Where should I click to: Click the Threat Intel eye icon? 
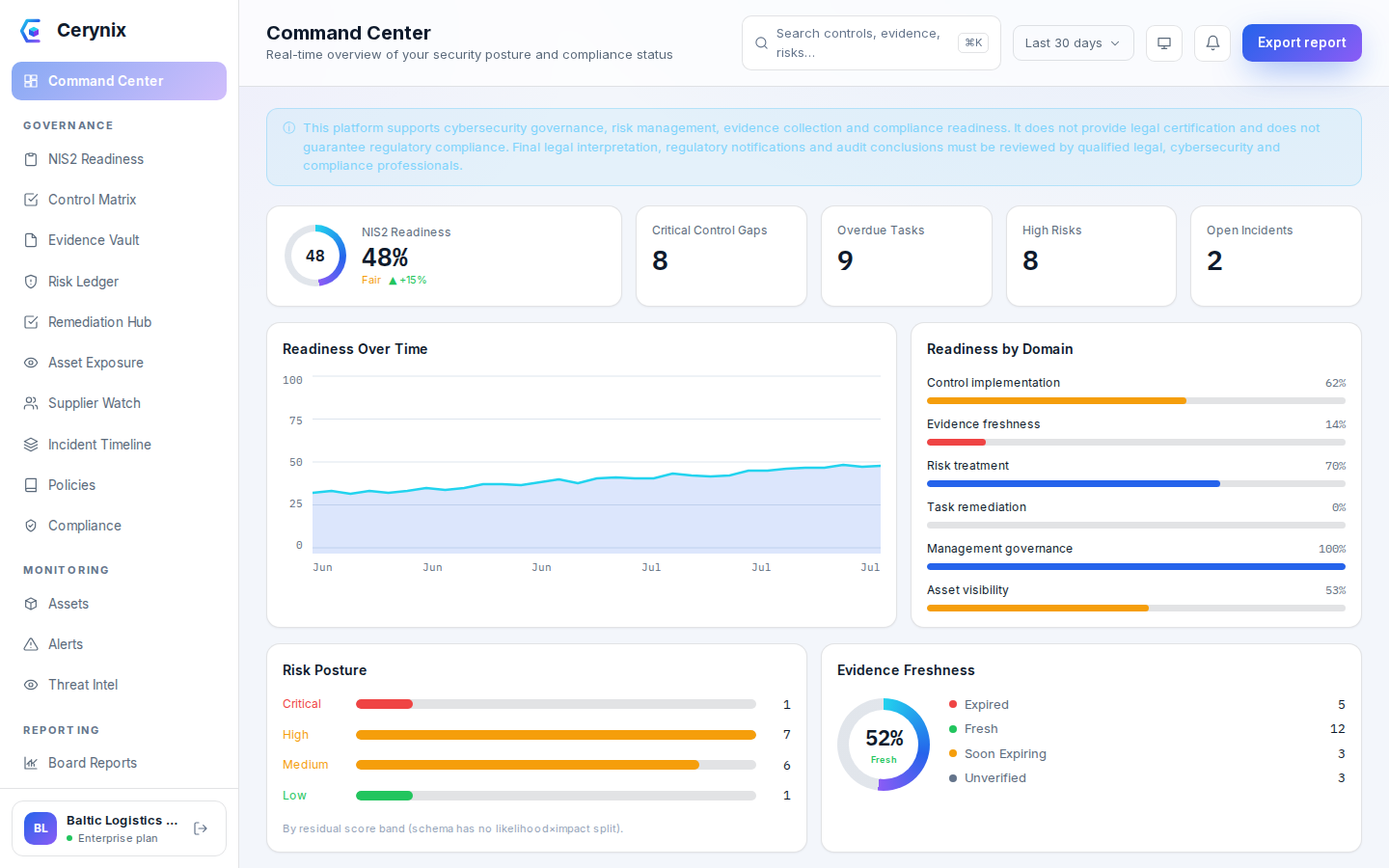pyautogui.click(x=31, y=685)
